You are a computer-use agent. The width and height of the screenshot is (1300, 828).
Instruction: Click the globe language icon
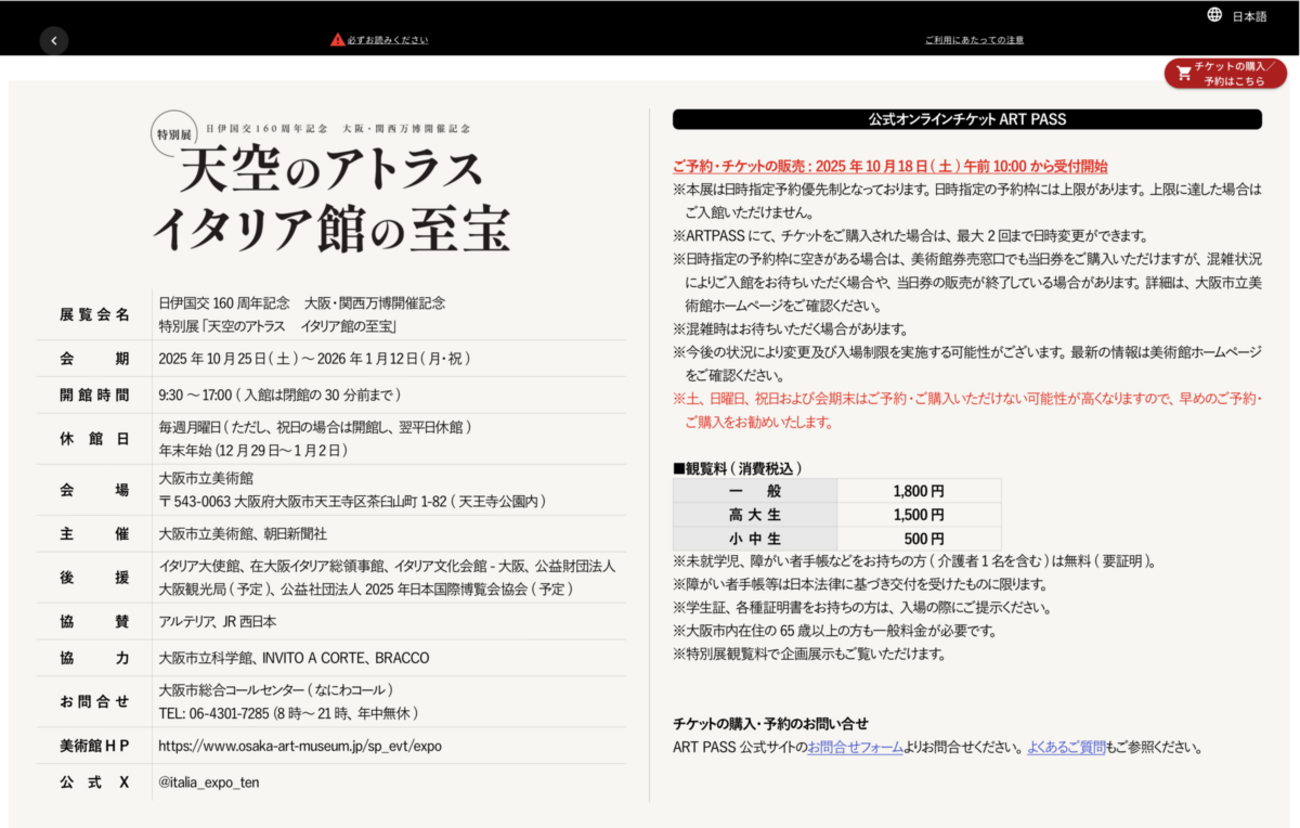click(1215, 15)
